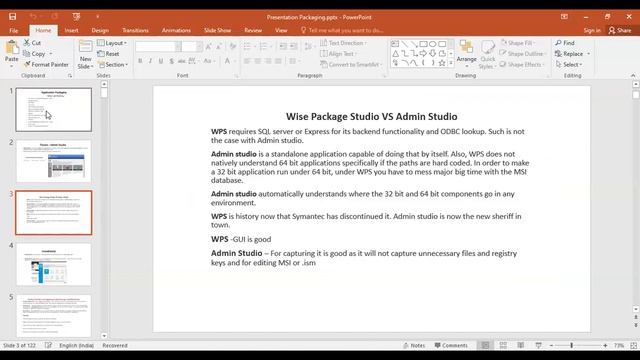The image size is (640, 360).
Task: Toggle Italic formatting
Action: tap(150, 61)
